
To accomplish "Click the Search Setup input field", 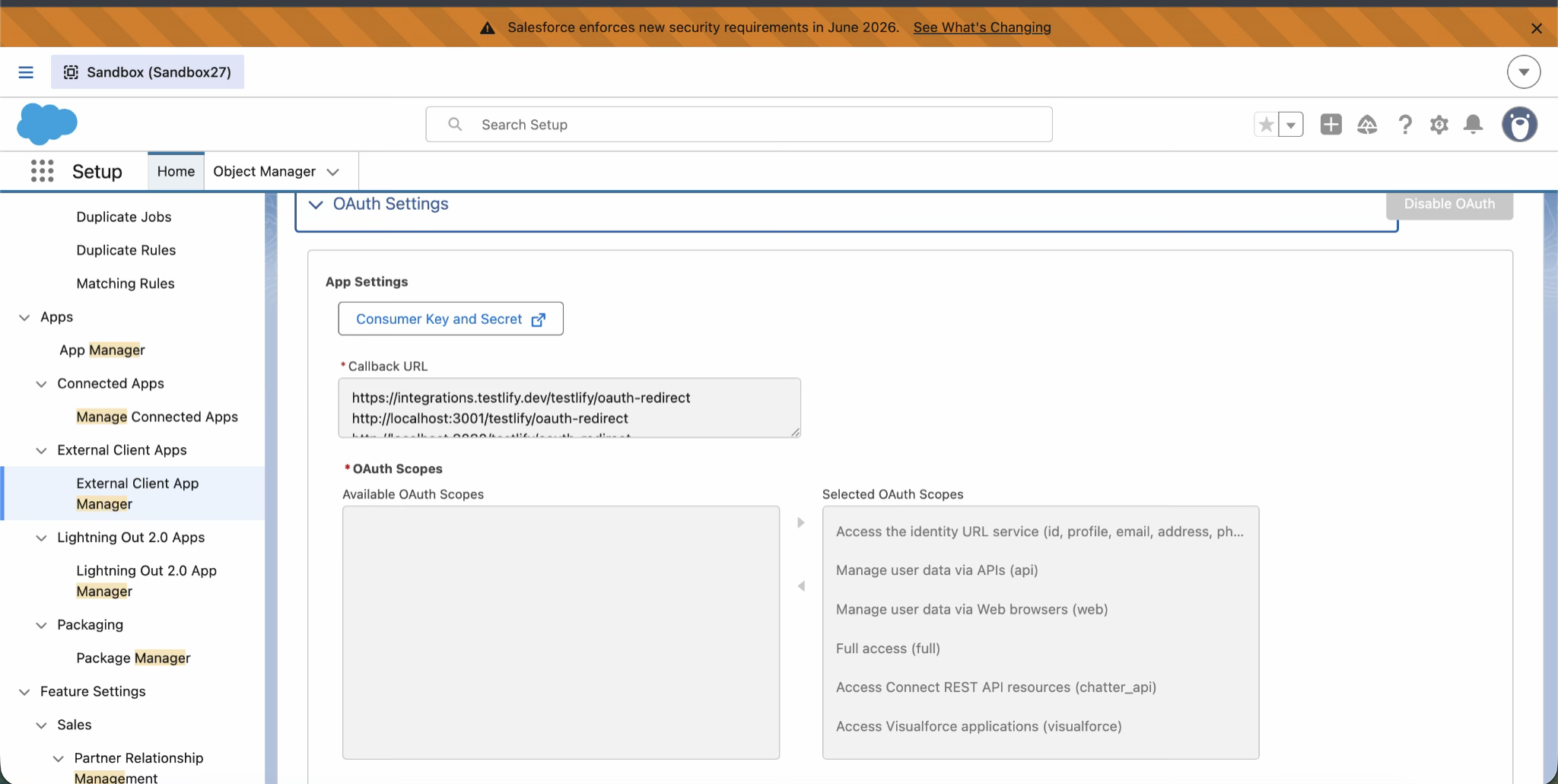I will (x=739, y=124).
